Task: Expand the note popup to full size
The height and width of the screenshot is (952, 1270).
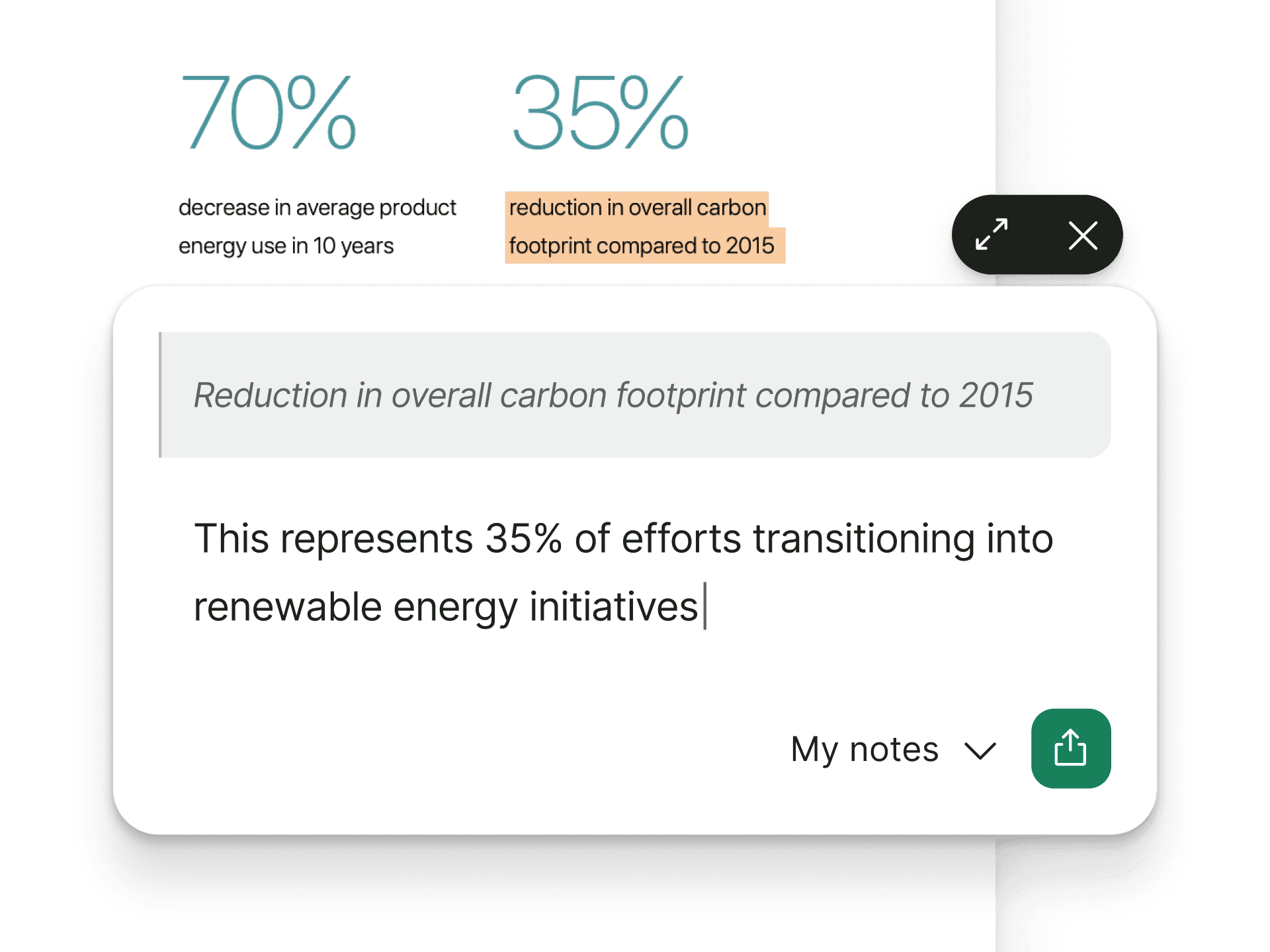Action: pos(992,235)
